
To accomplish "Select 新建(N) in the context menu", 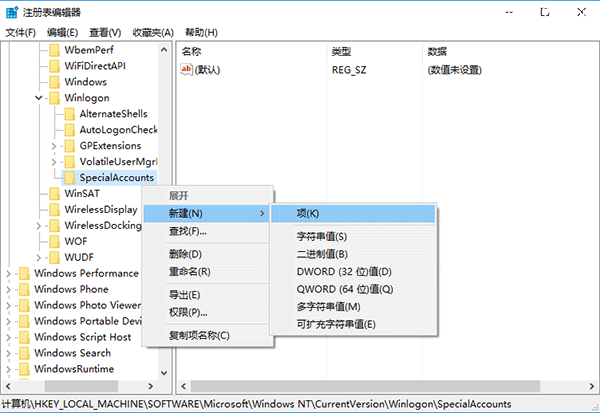I will (x=207, y=214).
